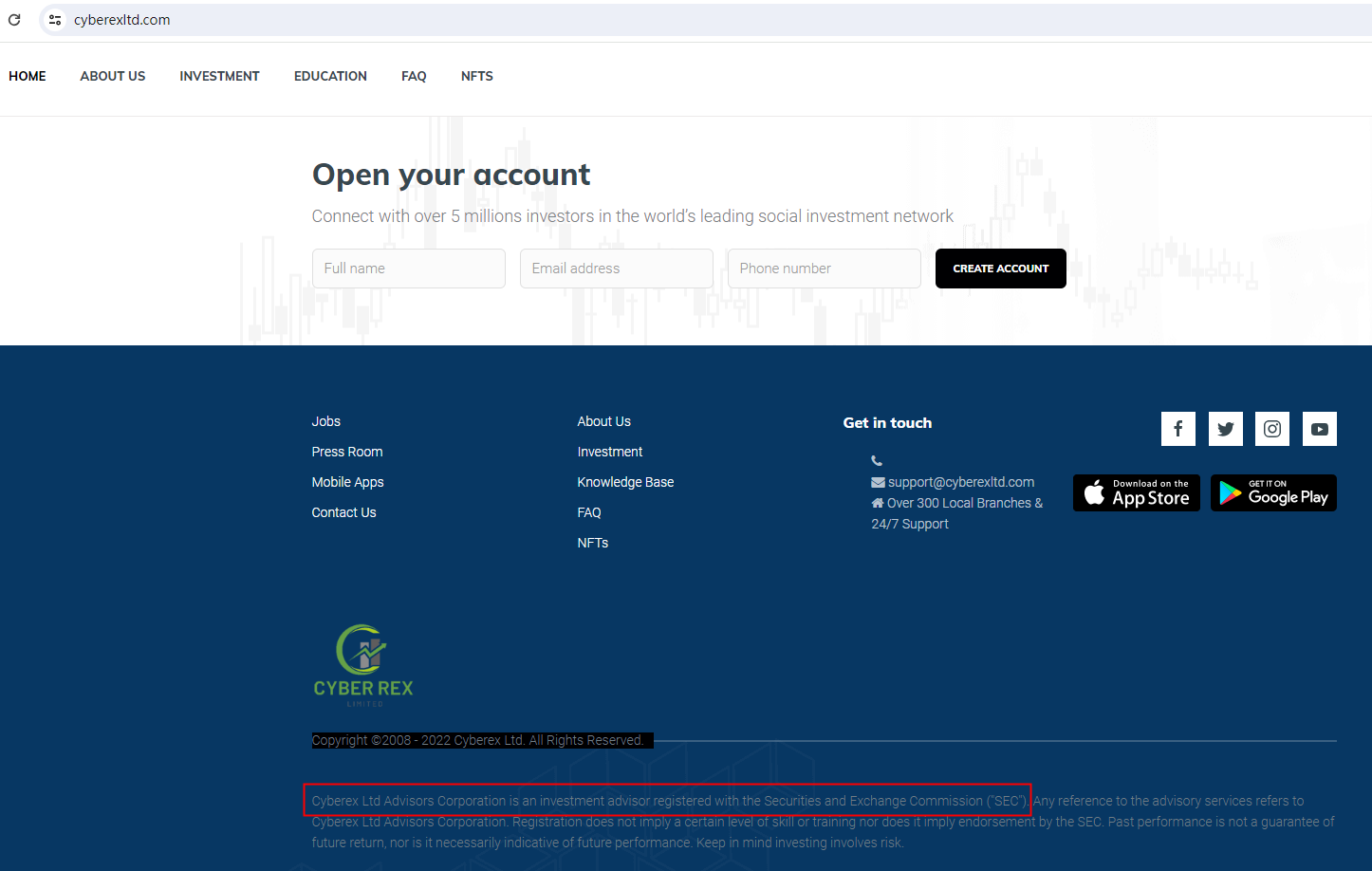Click the copyright 2008 - 2022 notice
The height and width of the screenshot is (871, 1372).
click(478, 740)
